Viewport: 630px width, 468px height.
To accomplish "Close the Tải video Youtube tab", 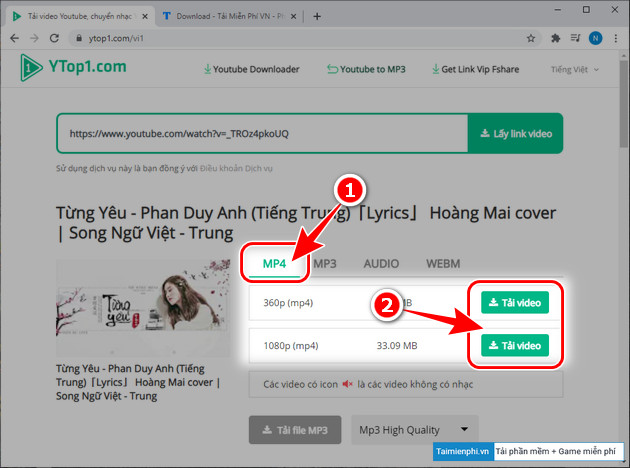I will point(145,16).
